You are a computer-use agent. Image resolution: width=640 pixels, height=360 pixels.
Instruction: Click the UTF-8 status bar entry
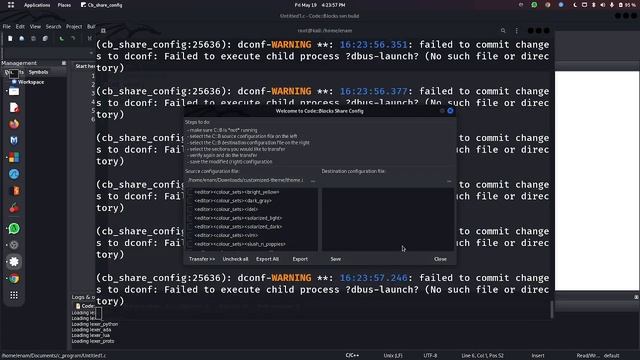pyautogui.click(x=430, y=356)
